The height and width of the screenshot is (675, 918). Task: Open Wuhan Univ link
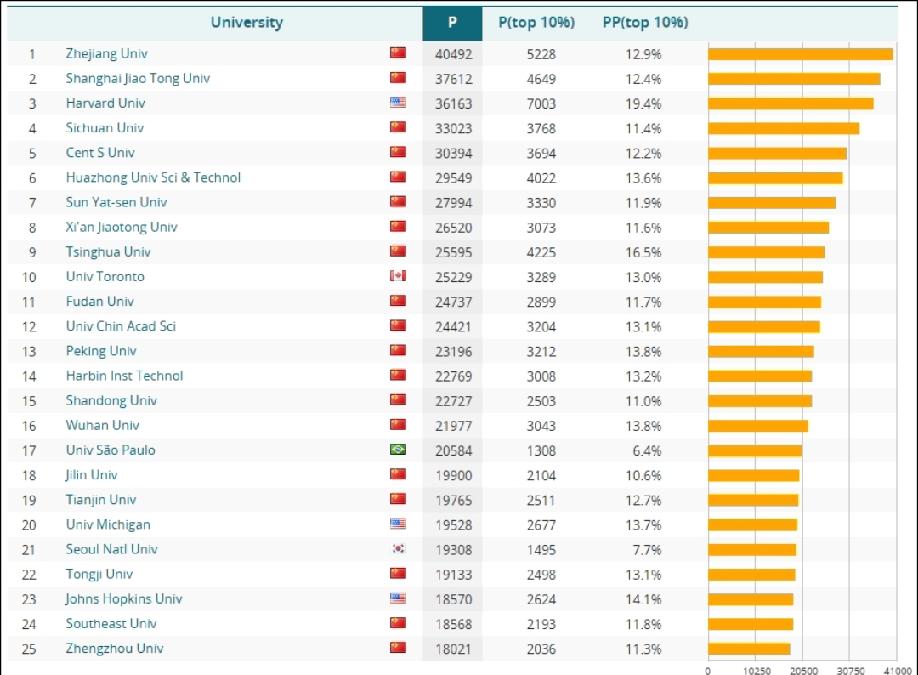pos(102,426)
